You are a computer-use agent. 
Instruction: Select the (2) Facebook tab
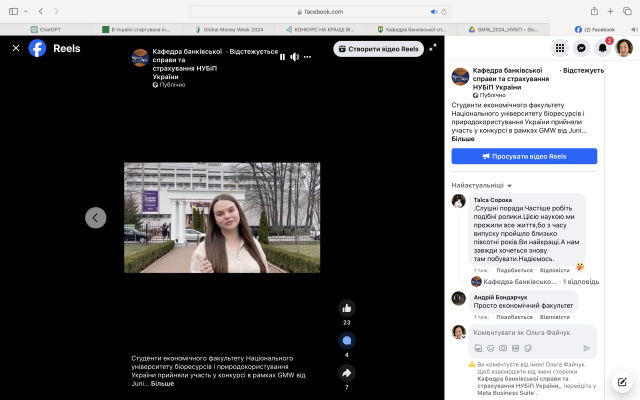click(594, 29)
